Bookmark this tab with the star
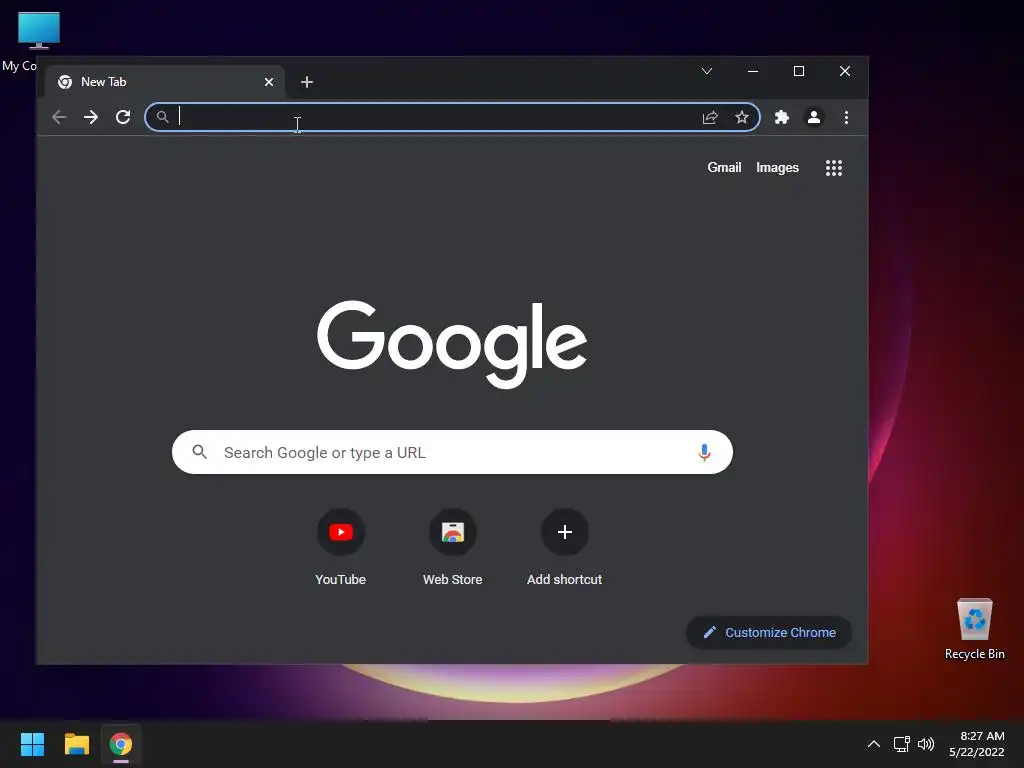The width and height of the screenshot is (1024, 768). (742, 118)
